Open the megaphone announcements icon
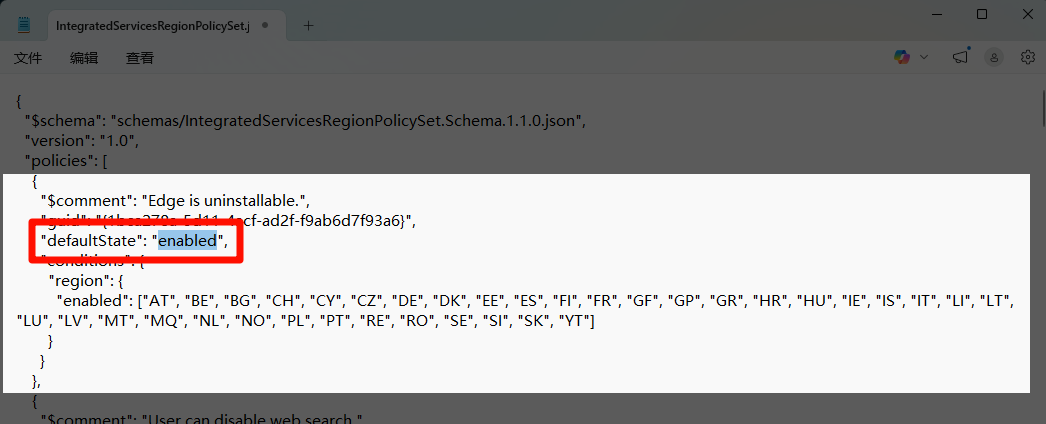The image size is (1046, 424). [x=960, y=57]
